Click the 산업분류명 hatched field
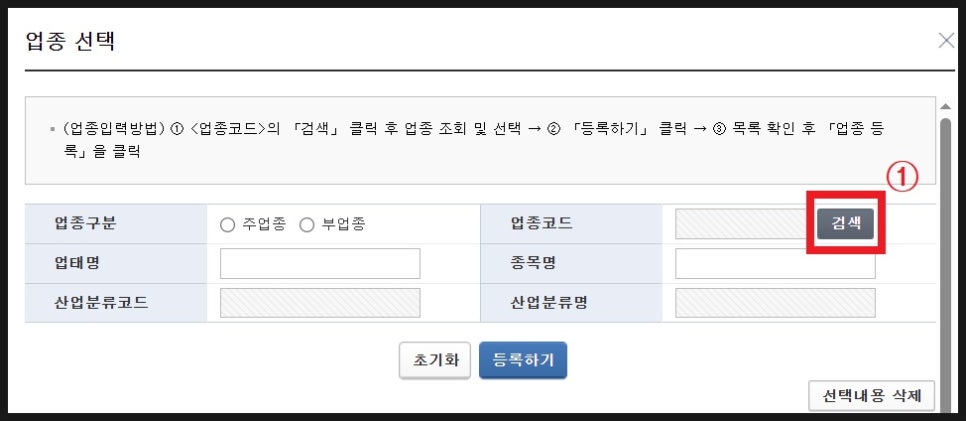The image size is (966, 421). [x=775, y=303]
